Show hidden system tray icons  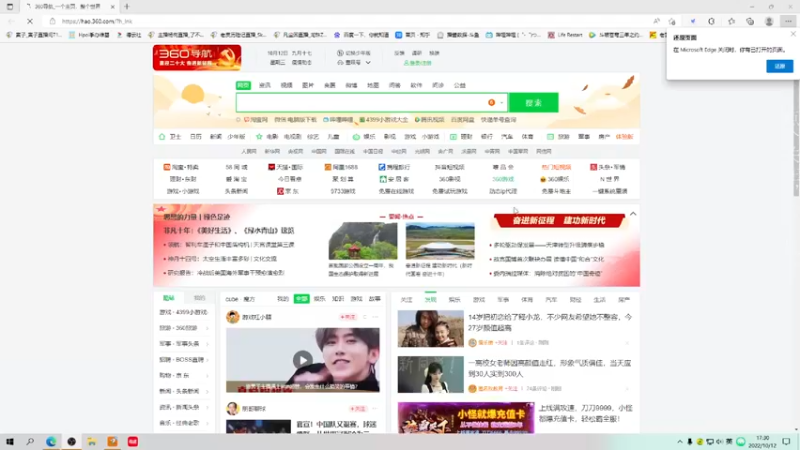click(x=680, y=441)
